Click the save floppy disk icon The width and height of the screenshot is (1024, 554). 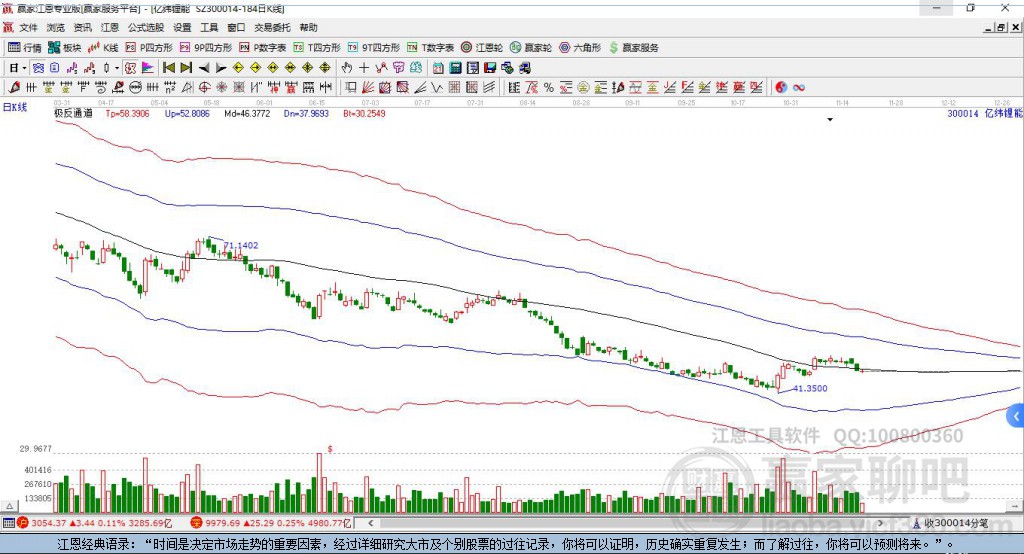click(490, 68)
